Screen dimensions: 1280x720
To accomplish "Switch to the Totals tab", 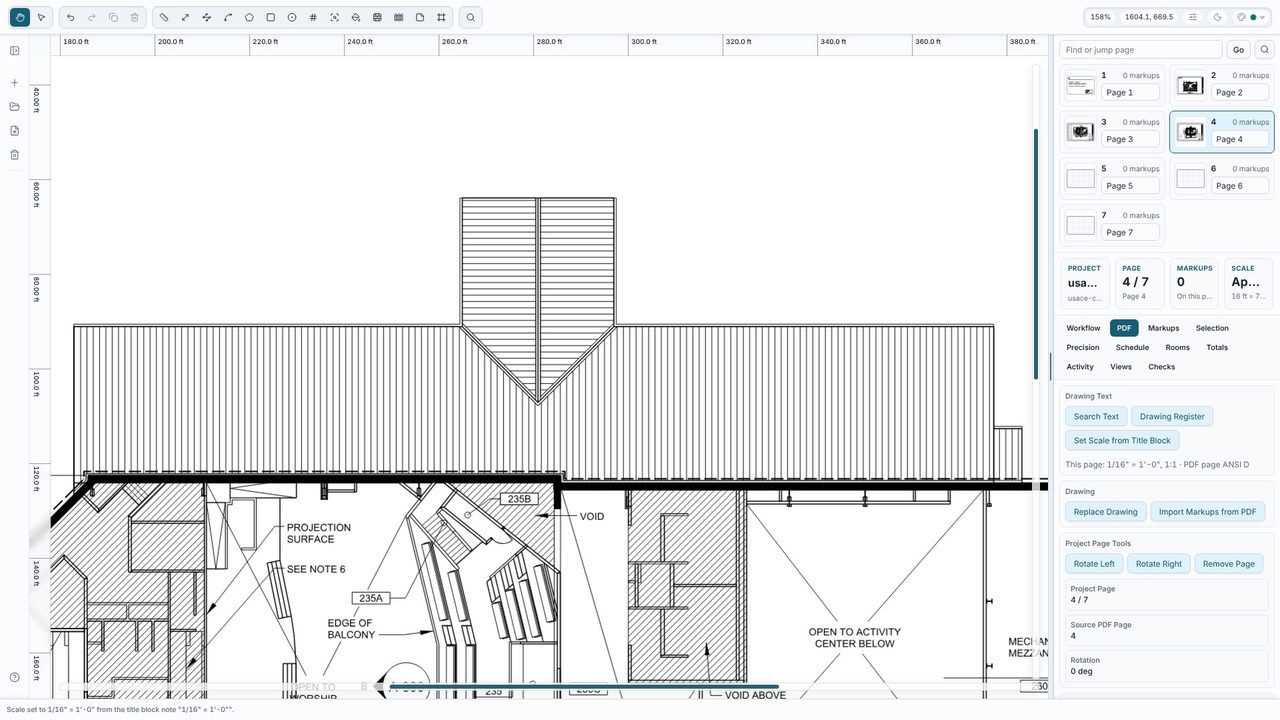I will (1217, 347).
